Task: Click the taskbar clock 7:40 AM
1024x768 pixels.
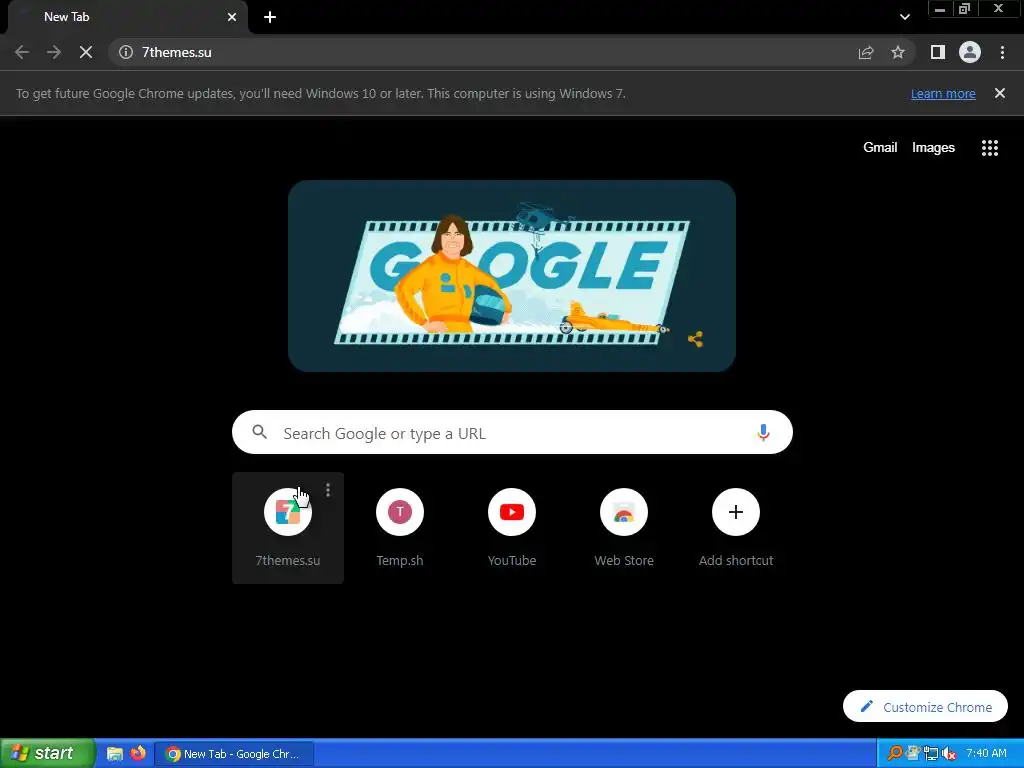Action: click(x=986, y=753)
